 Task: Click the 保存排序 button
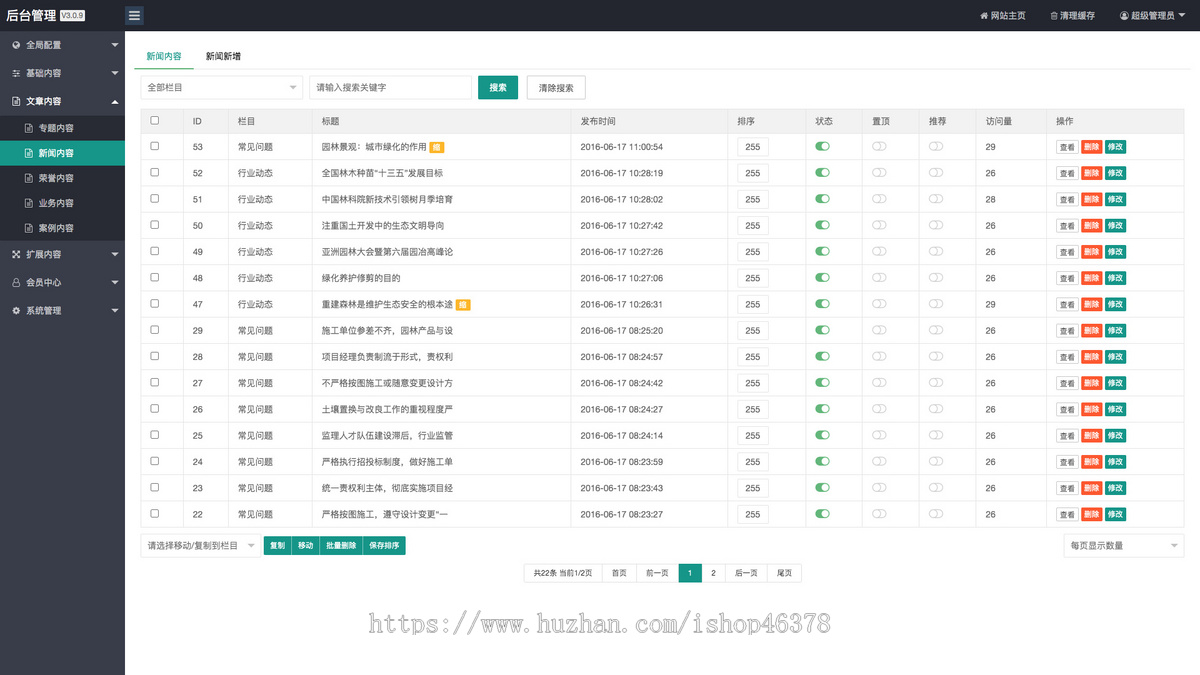coord(384,546)
